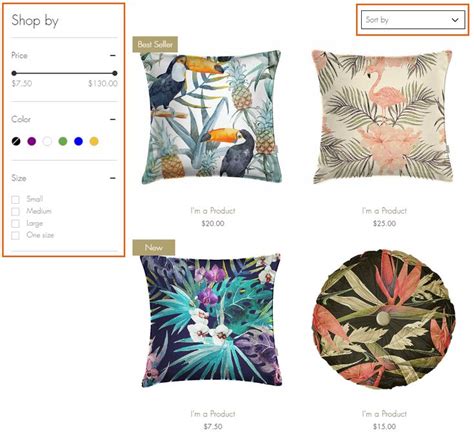Open the Sort by dropdown

pos(413,20)
